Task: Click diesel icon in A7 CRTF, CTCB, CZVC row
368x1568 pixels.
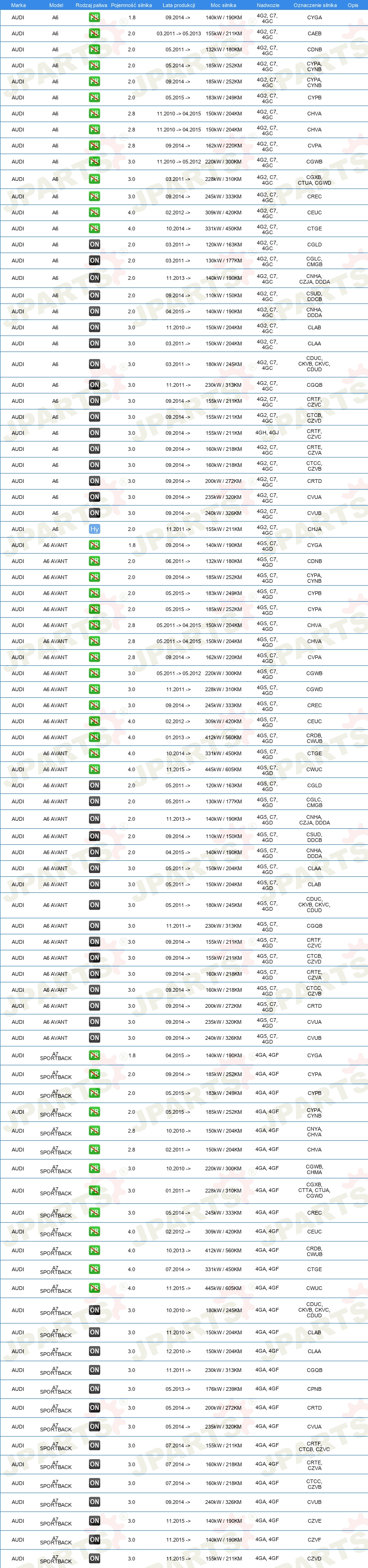Action: (94, 1445)
